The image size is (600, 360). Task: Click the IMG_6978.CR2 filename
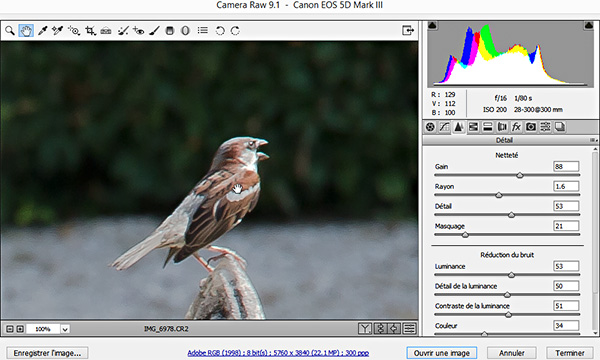coord(166,329)
